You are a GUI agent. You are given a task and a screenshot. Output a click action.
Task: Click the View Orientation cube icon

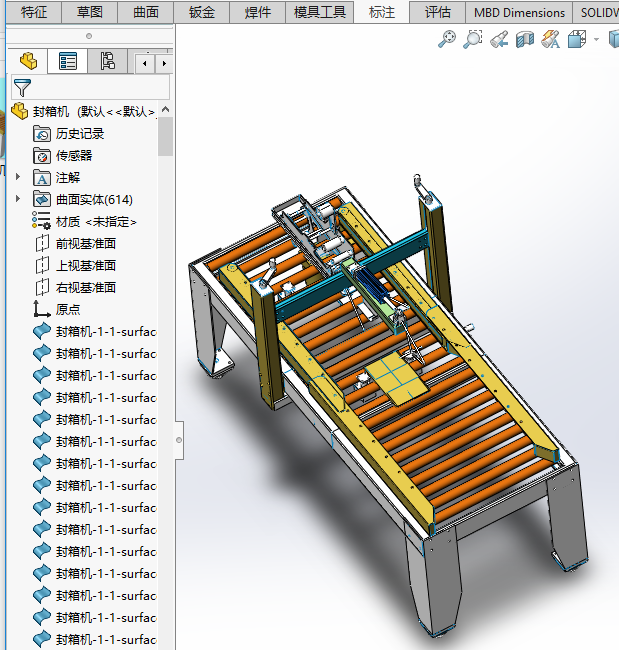(x=577, y=39)
